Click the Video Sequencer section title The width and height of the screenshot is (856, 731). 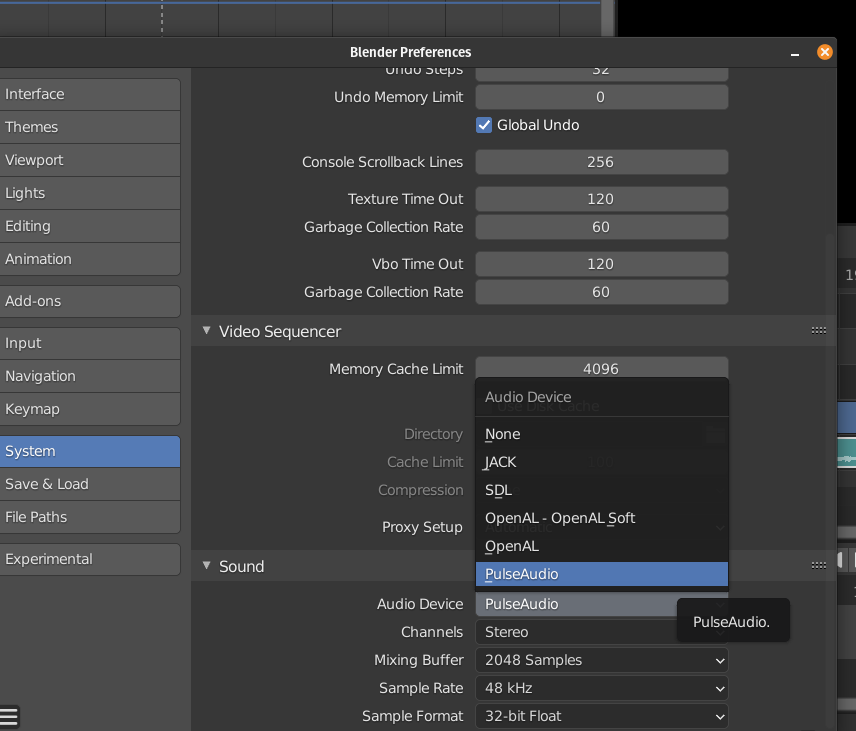(280, 331)
